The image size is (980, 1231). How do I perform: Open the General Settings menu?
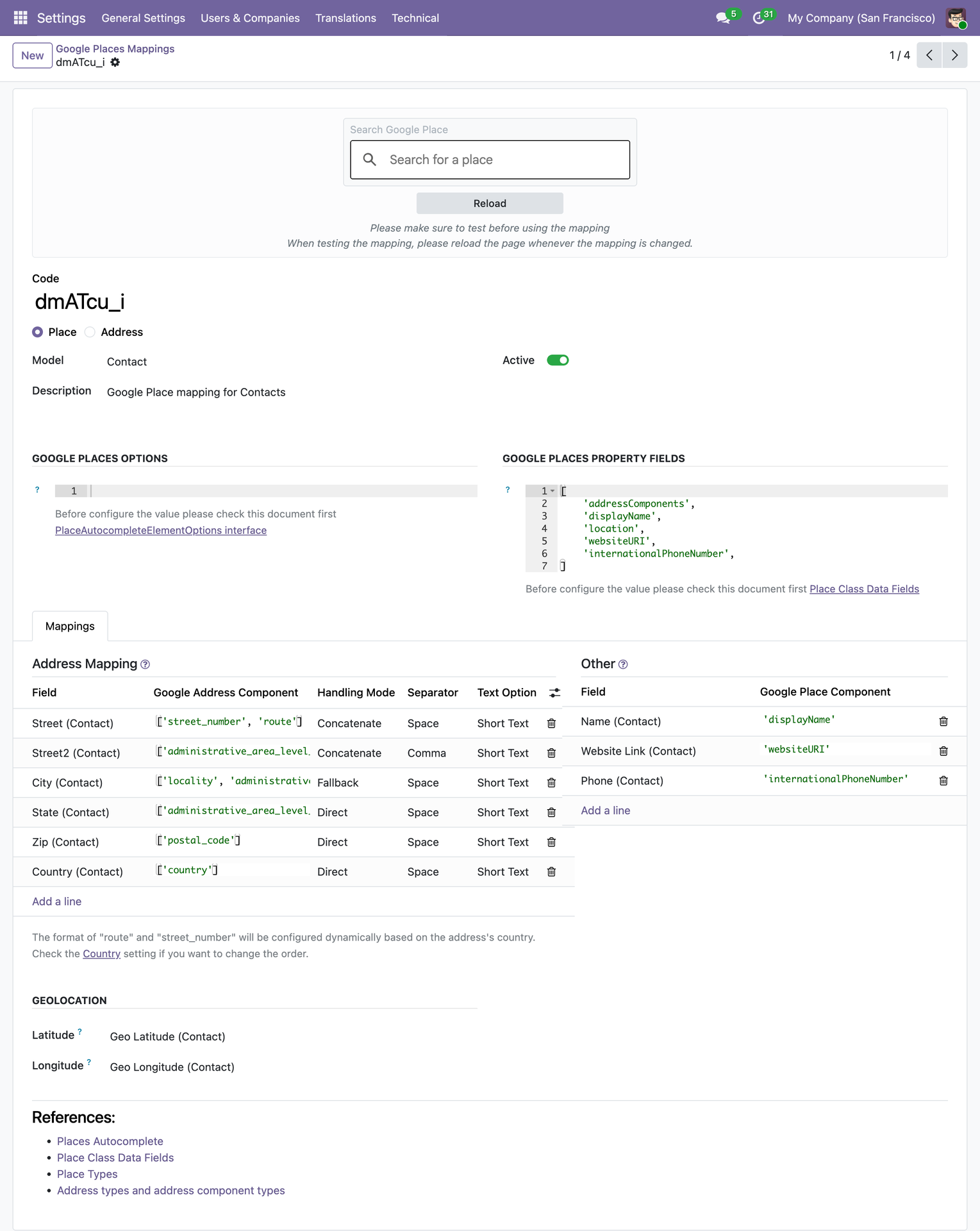144,18
